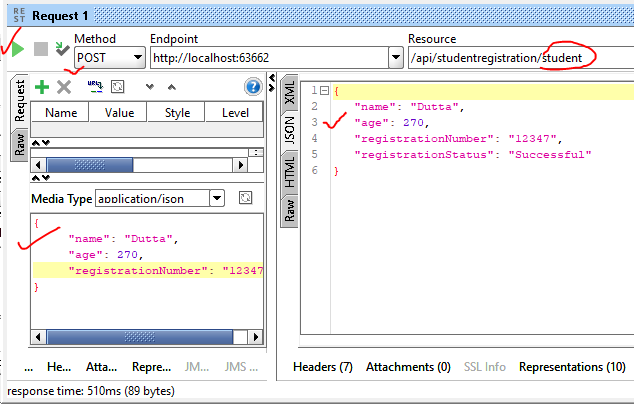Screen dimensions: 634x407
Task: Select the JSON response tab
Action: click(x=290, y=130)
